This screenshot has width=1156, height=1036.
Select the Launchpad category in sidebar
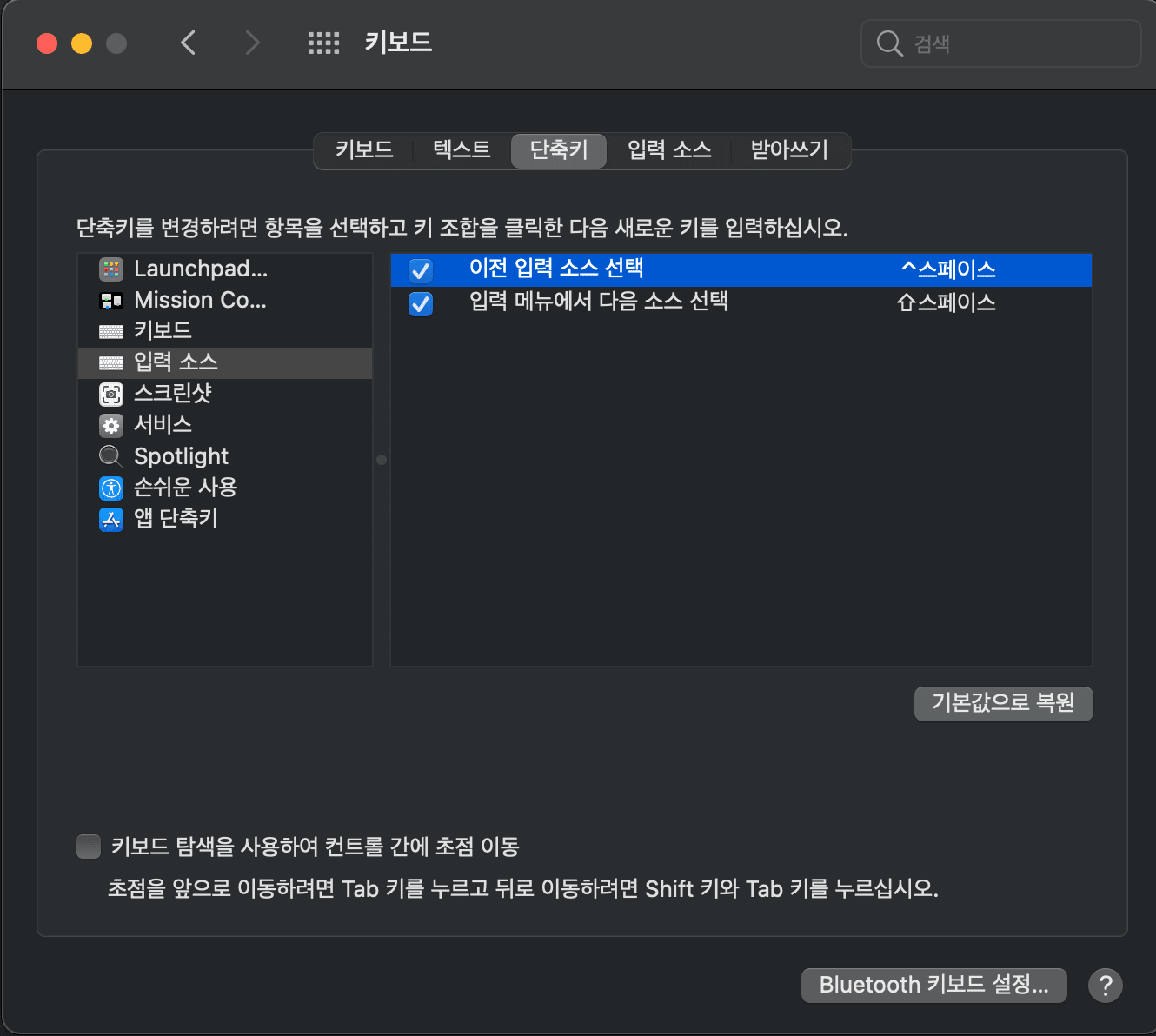tap(200, 269)
